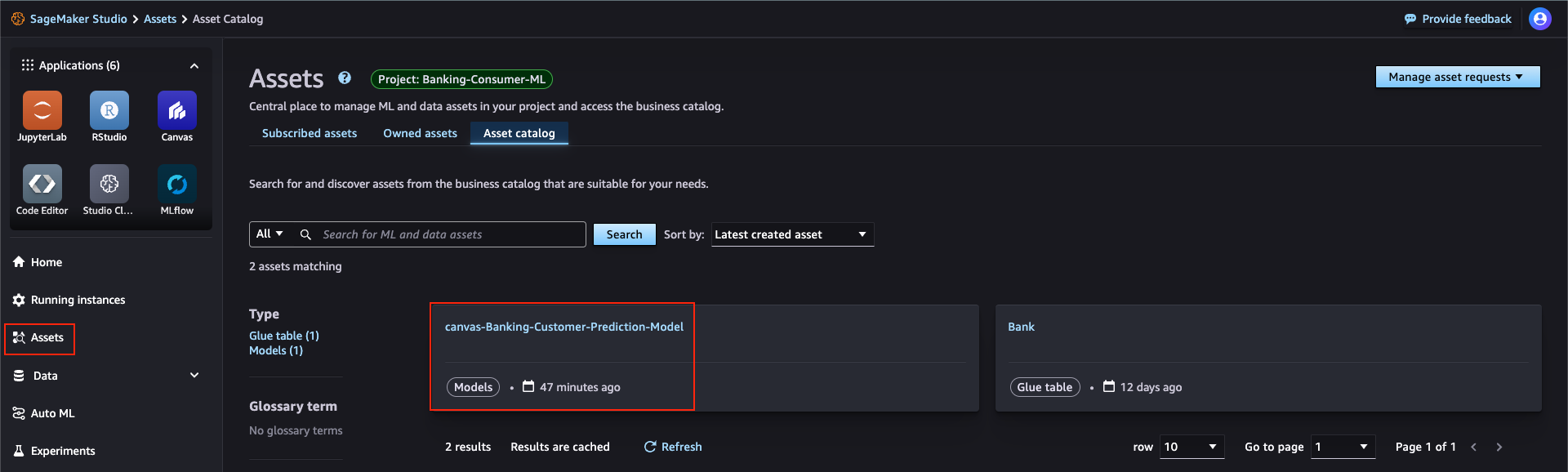Viewport: 1568px width, 472px height.
Task: Select the Asset catalog tab
Action: click(519, 133)
